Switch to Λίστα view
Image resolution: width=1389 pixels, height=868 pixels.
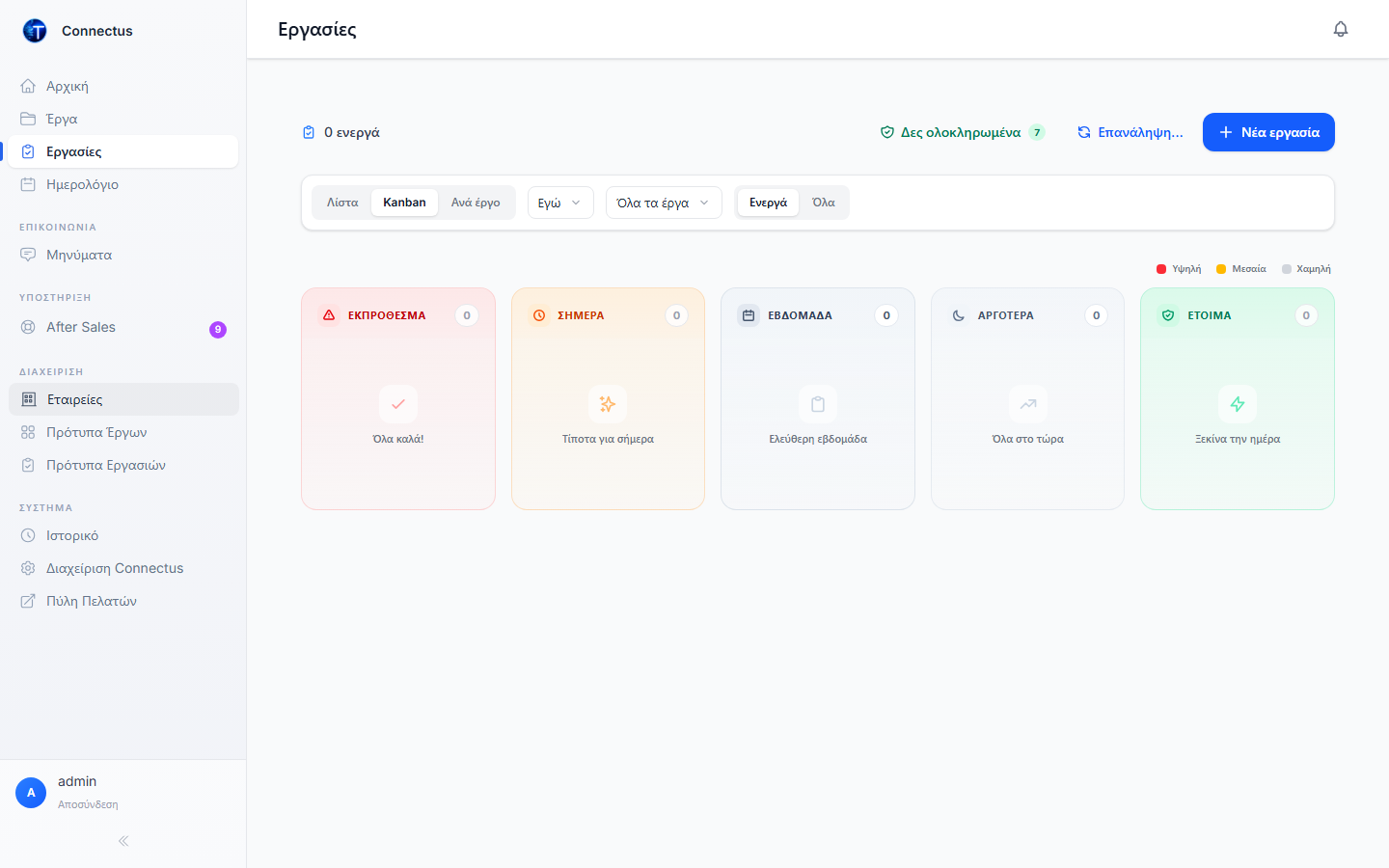[342, 203]
